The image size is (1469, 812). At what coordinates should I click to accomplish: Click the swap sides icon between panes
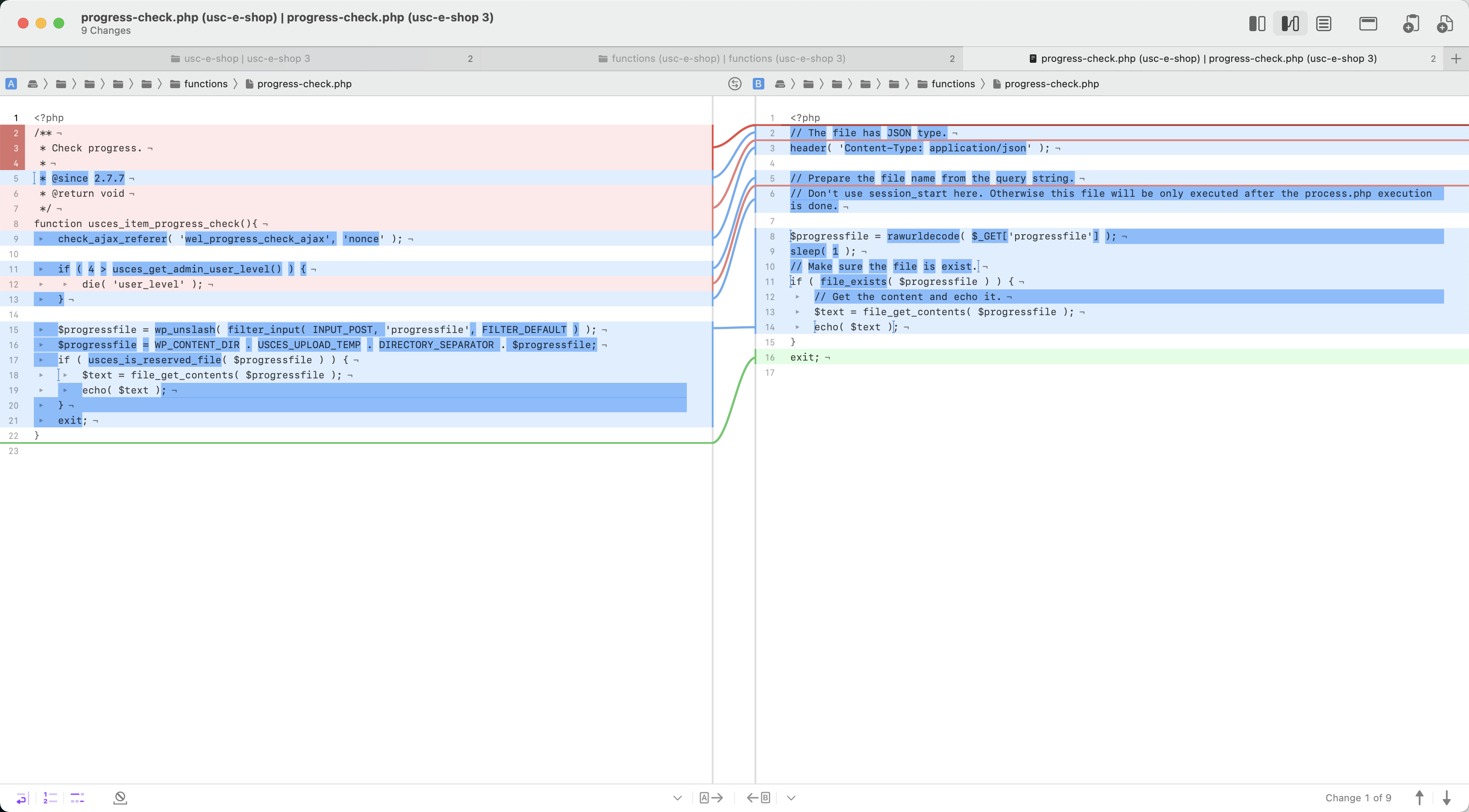(734, 84)
